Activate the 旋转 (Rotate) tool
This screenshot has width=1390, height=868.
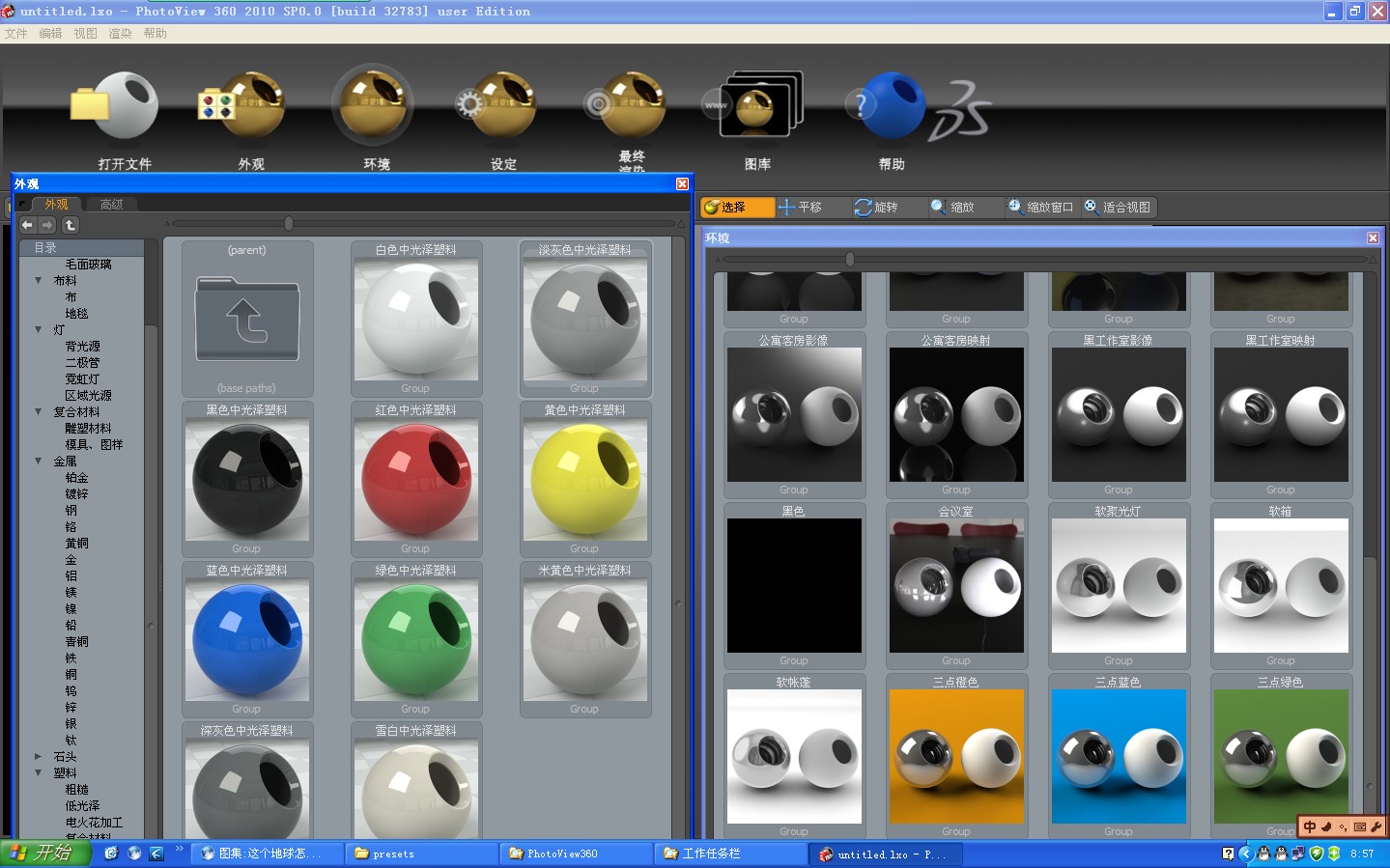pyautogui.click(x=876, y=208)
